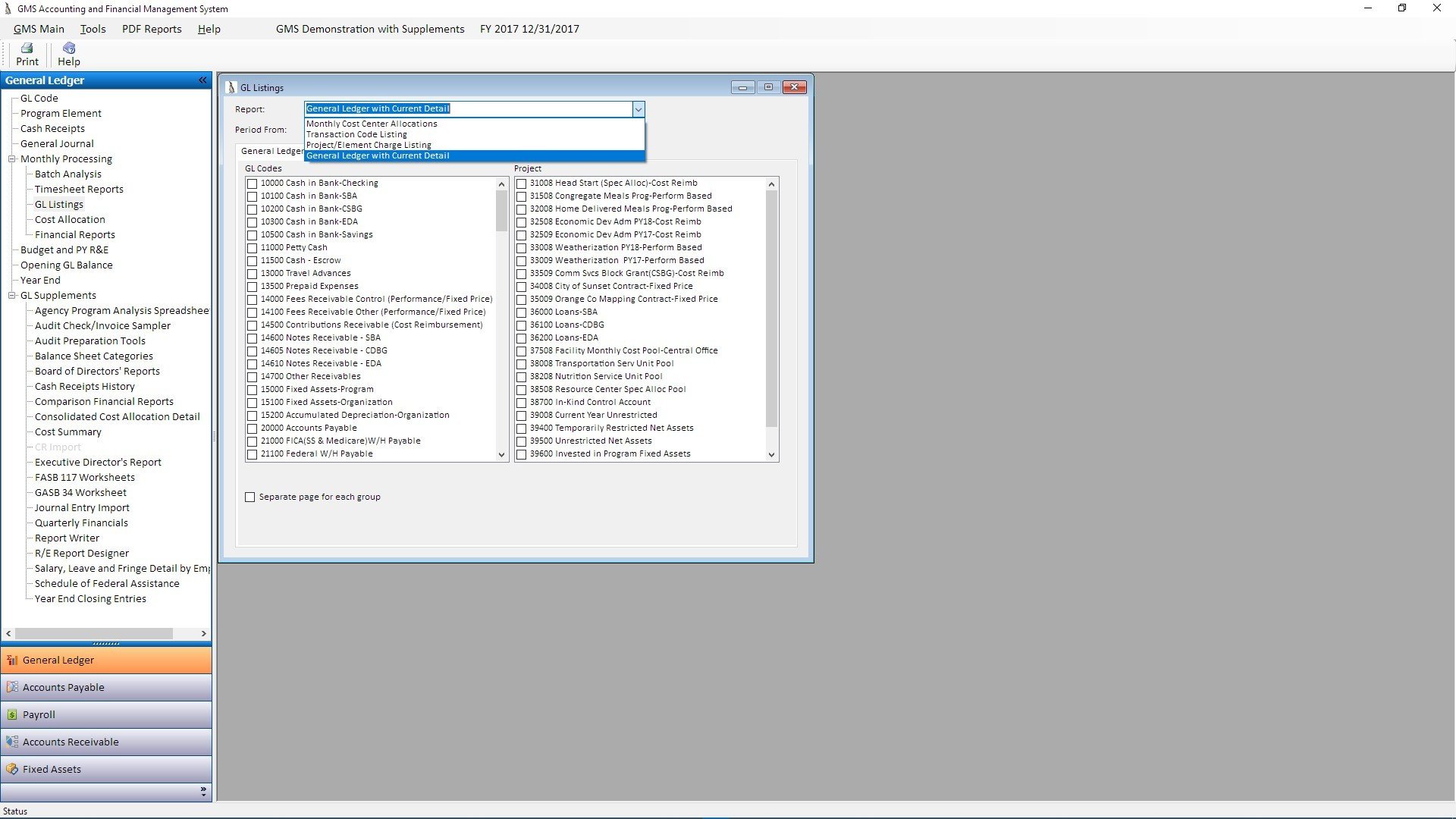Click the Report combo box arrow
The image size is (1456, 819).
point(638,109)
